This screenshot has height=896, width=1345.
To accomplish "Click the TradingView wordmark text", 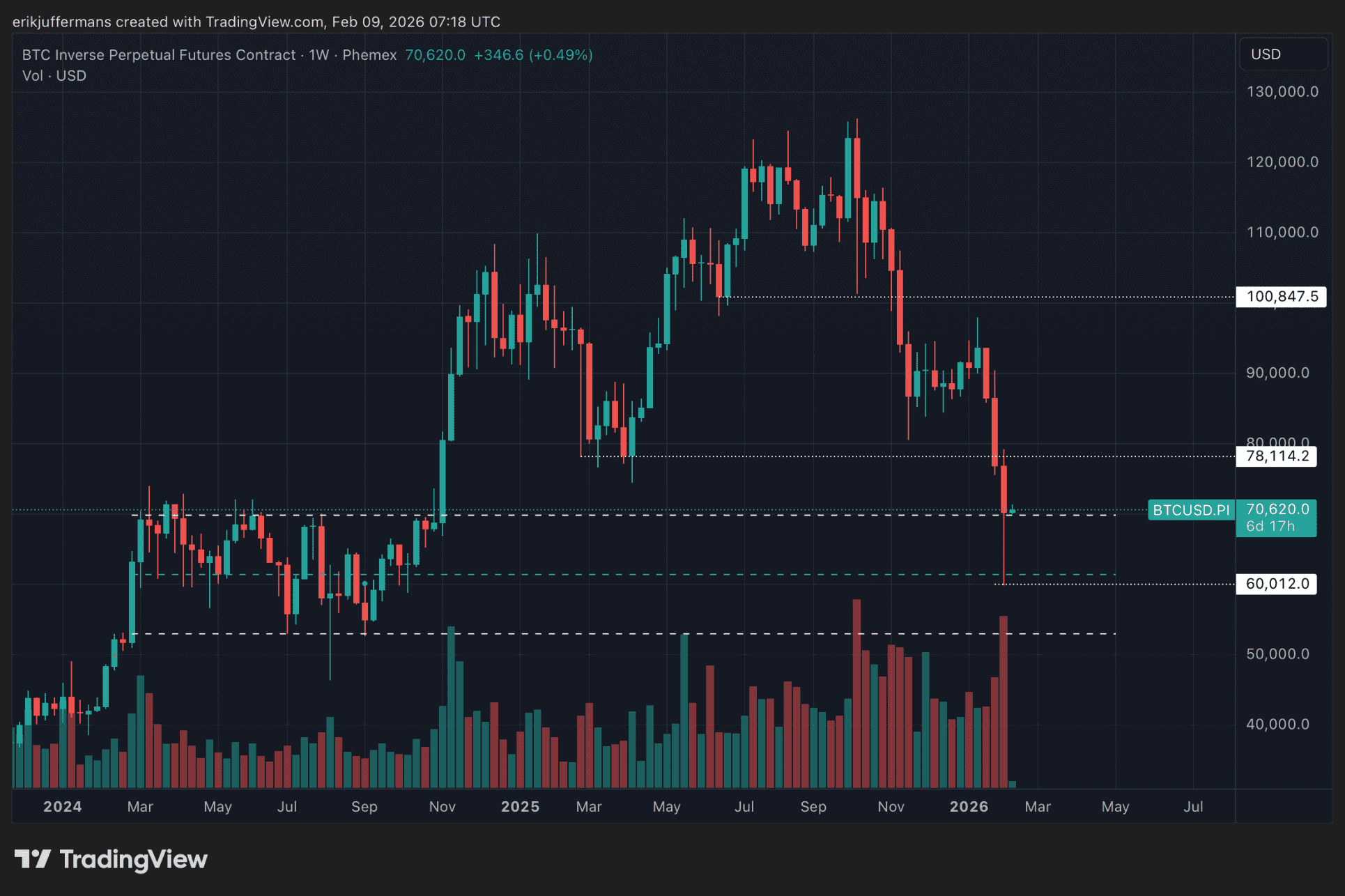I will (x=133, y=859).
